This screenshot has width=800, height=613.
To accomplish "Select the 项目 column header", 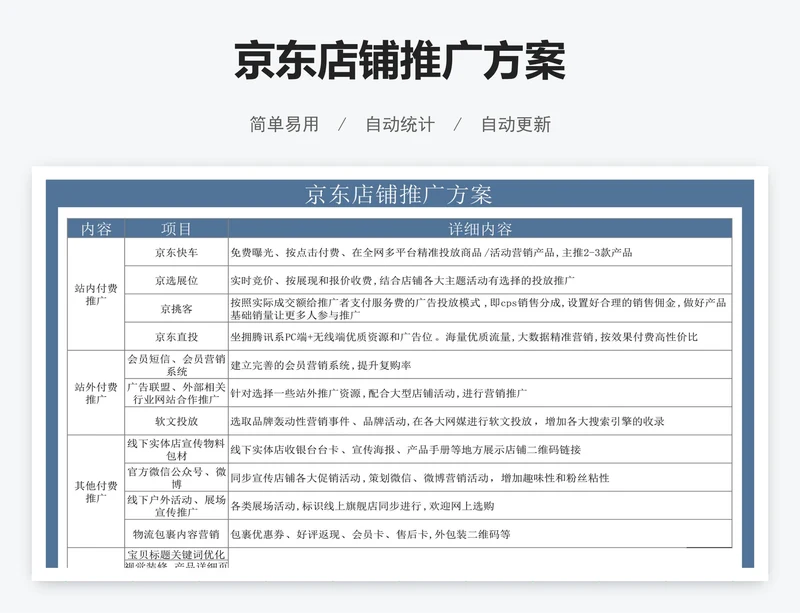I will click(177, 229).
